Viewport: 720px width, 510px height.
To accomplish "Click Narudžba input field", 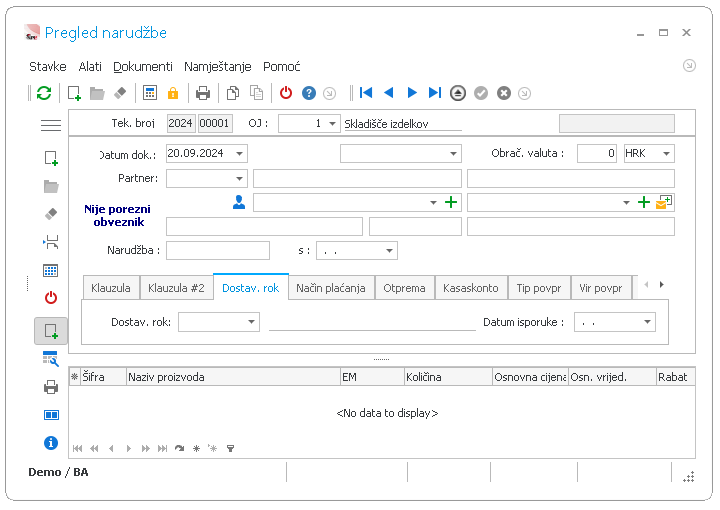I will pos(218,251).
